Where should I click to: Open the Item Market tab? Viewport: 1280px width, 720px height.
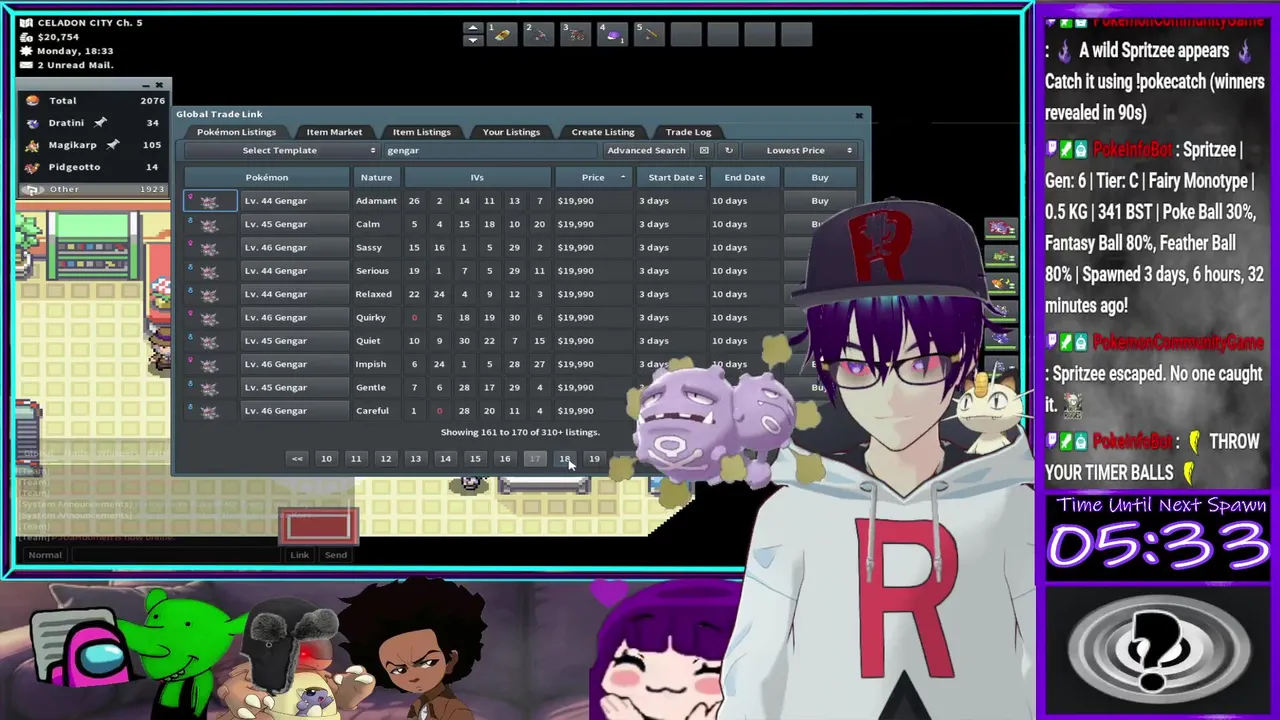click(x=334, y=132)
